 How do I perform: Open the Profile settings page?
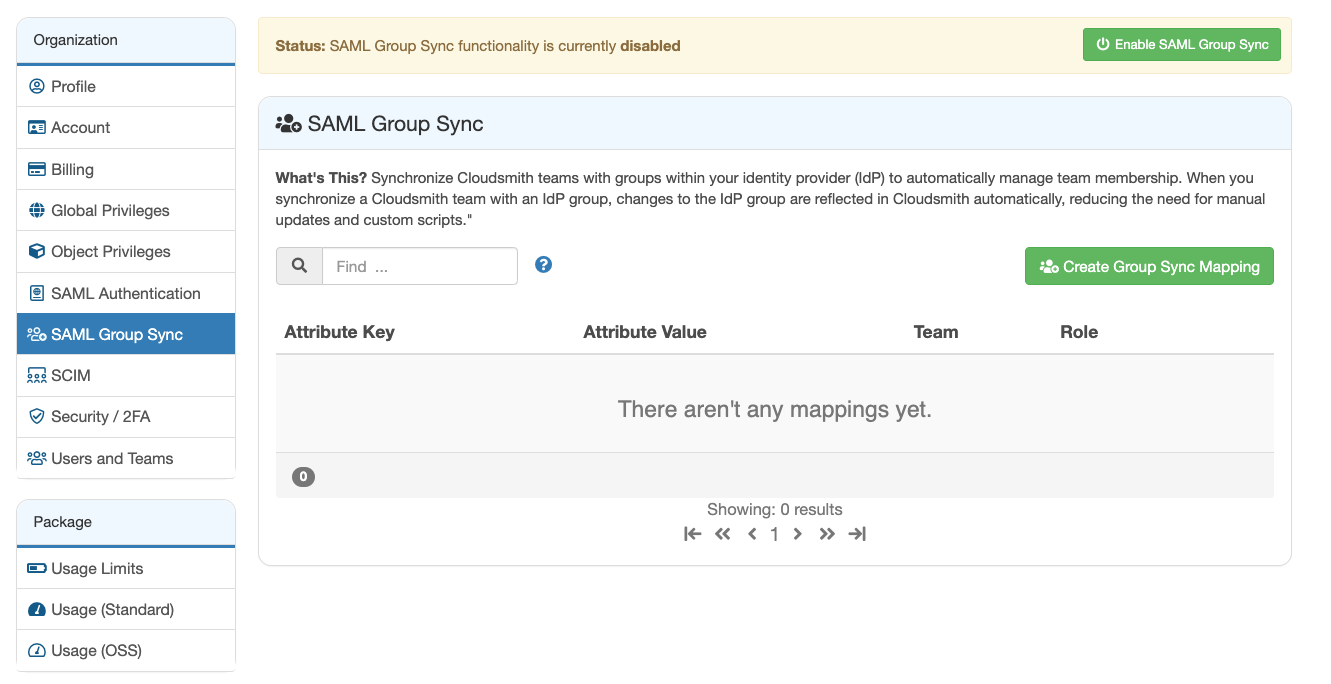[74, 87]
